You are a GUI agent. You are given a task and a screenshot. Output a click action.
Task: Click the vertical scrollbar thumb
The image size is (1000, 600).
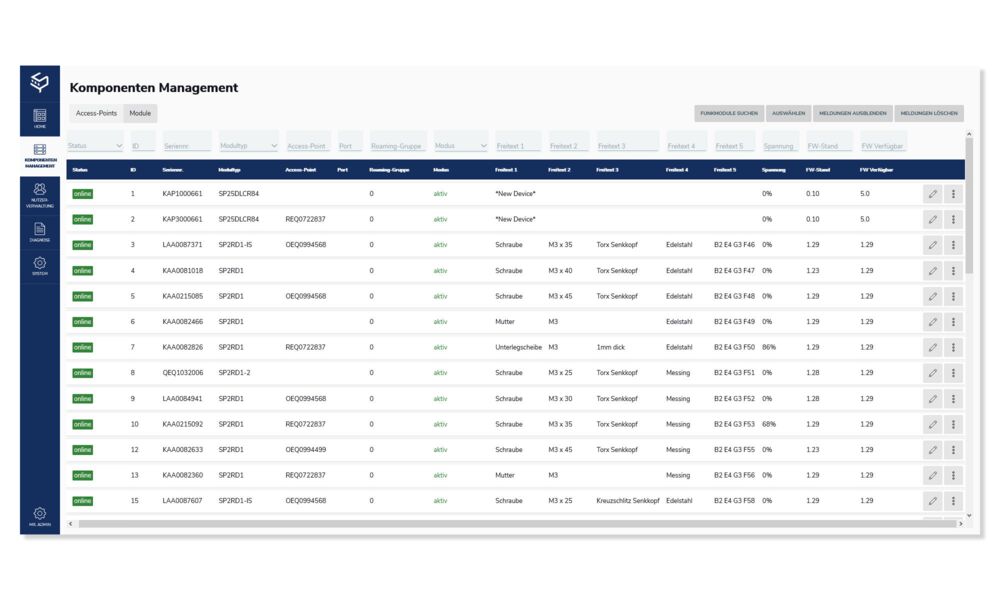click(x=969, y=205)
